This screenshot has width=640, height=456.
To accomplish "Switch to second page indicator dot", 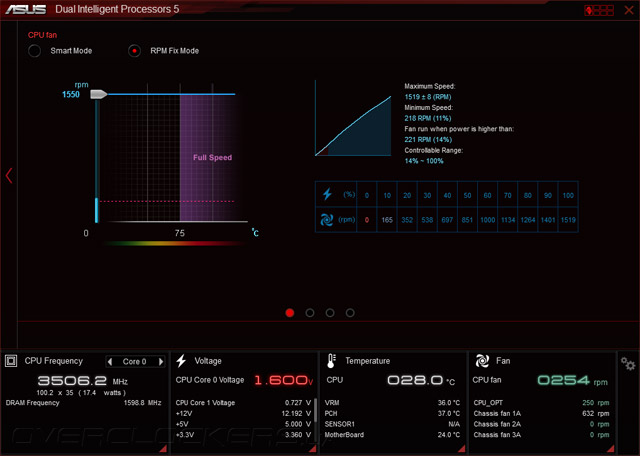I will [x=310, y=313].
